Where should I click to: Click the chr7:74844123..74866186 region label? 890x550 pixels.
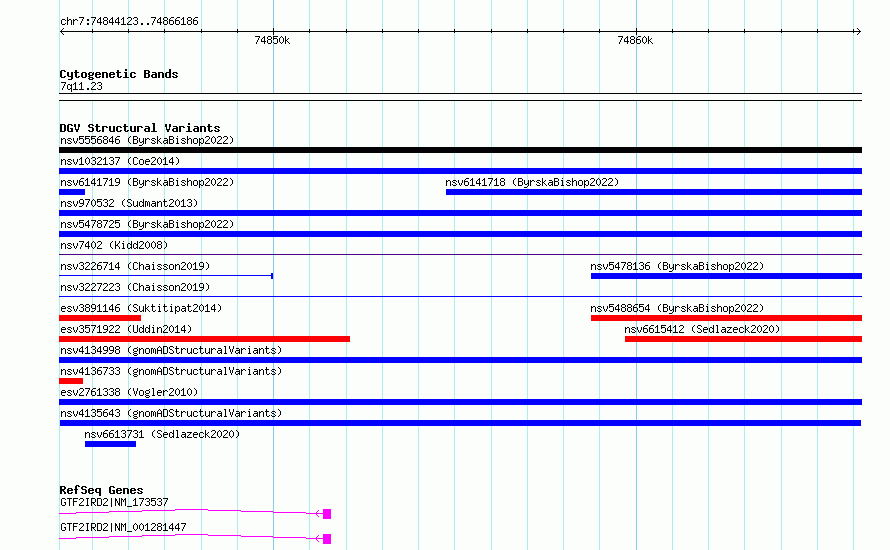pos(129,21)
